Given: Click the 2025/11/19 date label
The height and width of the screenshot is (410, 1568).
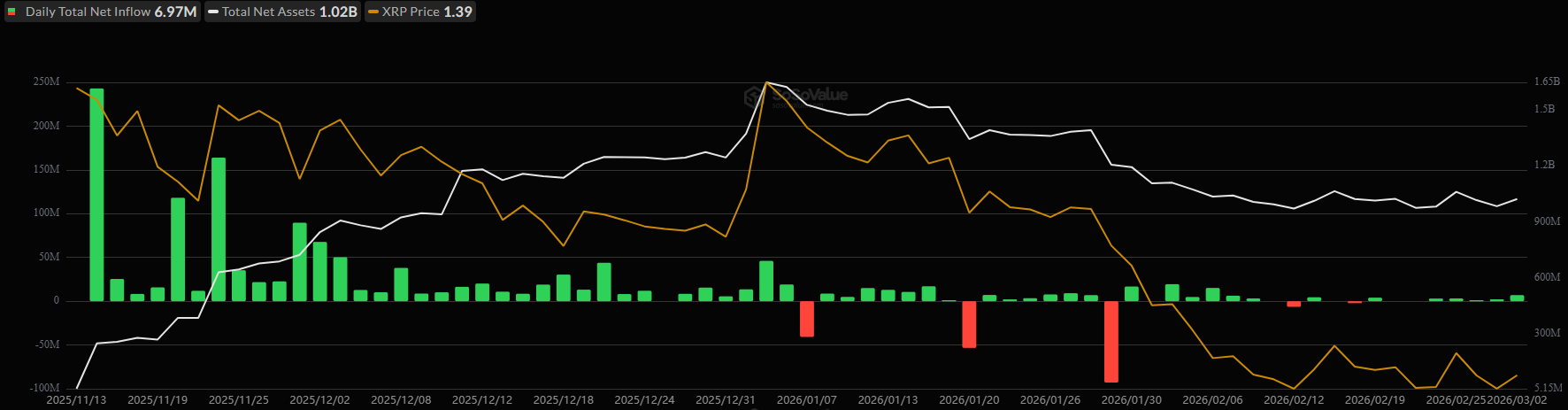Looking at the screenshot, I should pos(158,400).
